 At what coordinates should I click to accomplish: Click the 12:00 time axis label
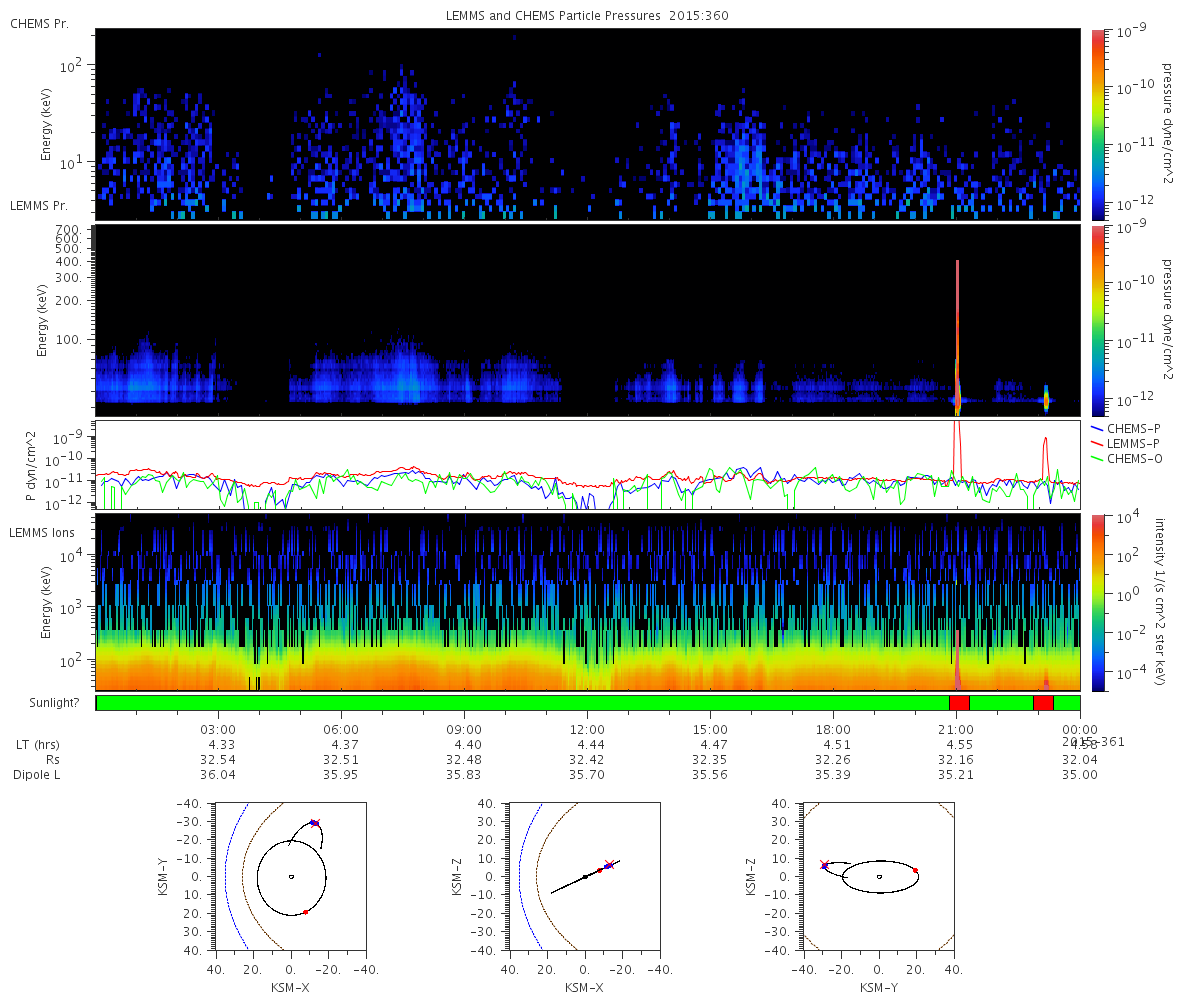[x=587, y=730]
